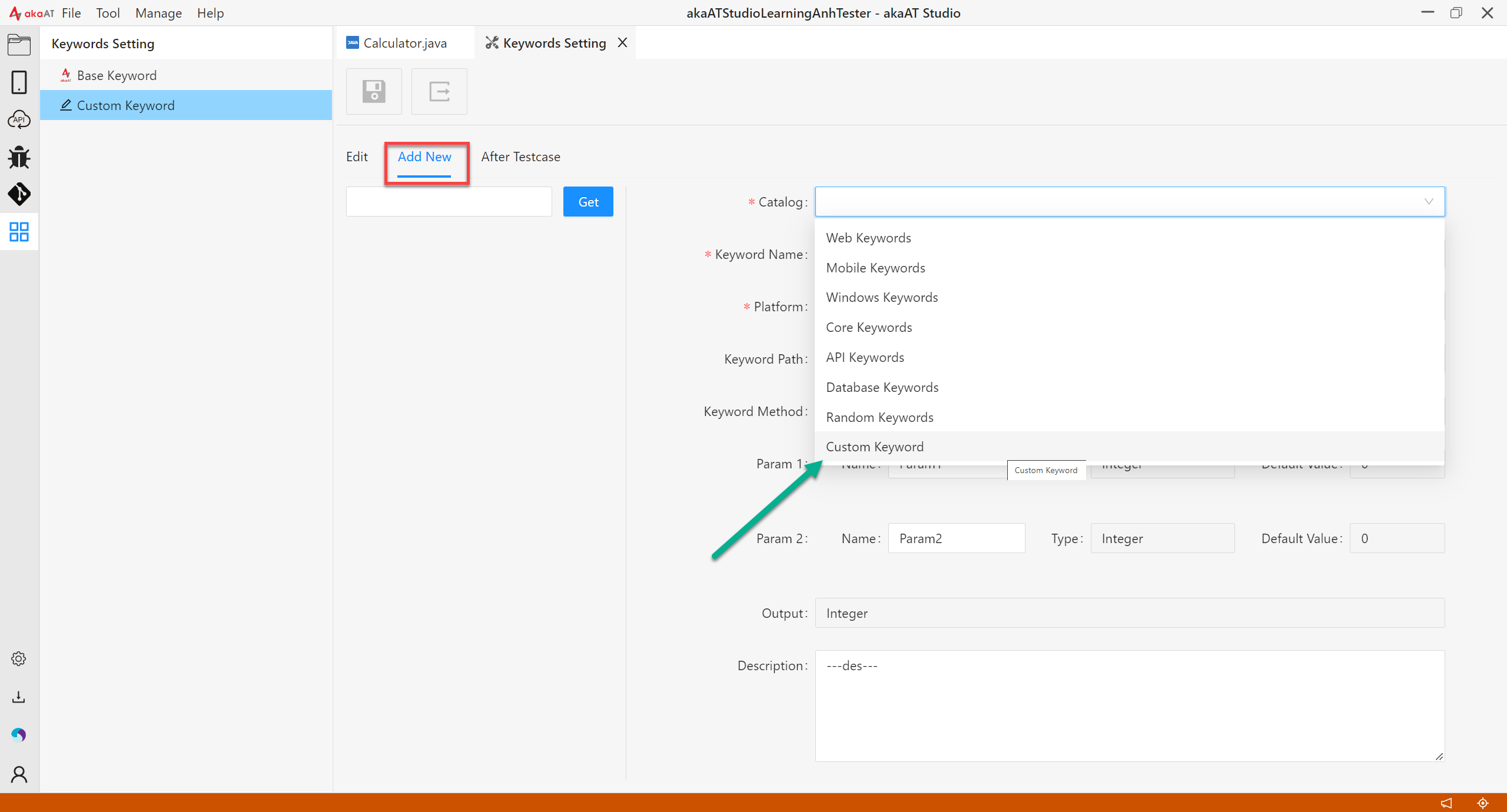The image size is (1507, 812).
Task: Click the Param 2 Default Value field
Action: [1397, 538]
